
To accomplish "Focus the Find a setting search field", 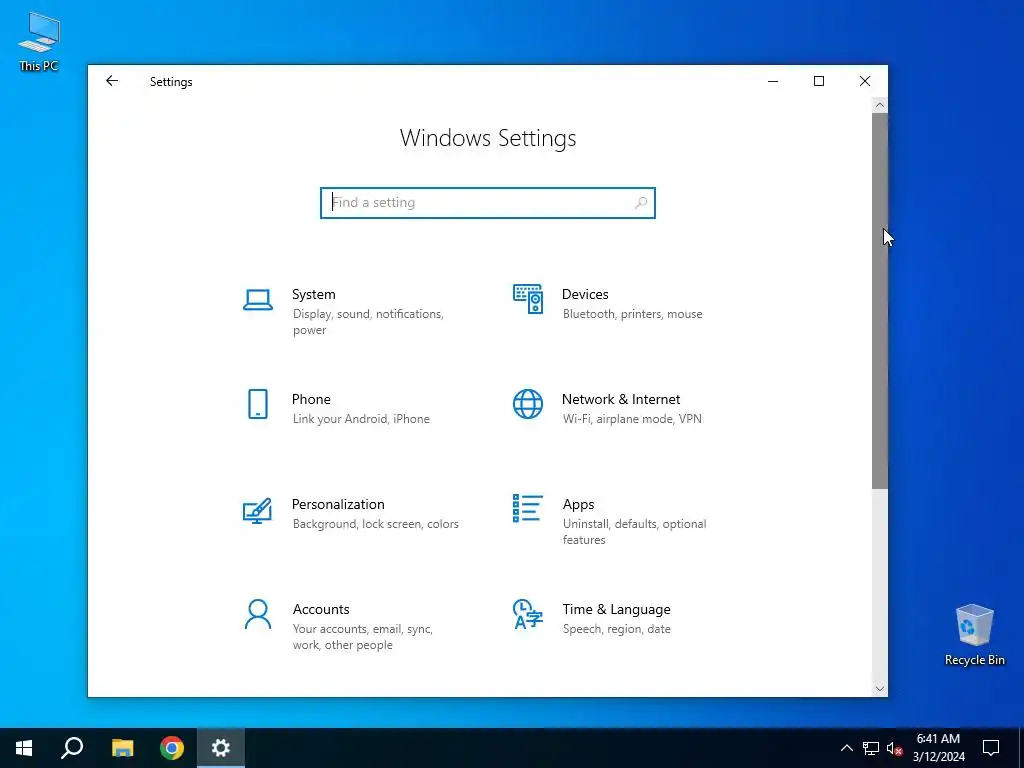I will tap(488, 203).
